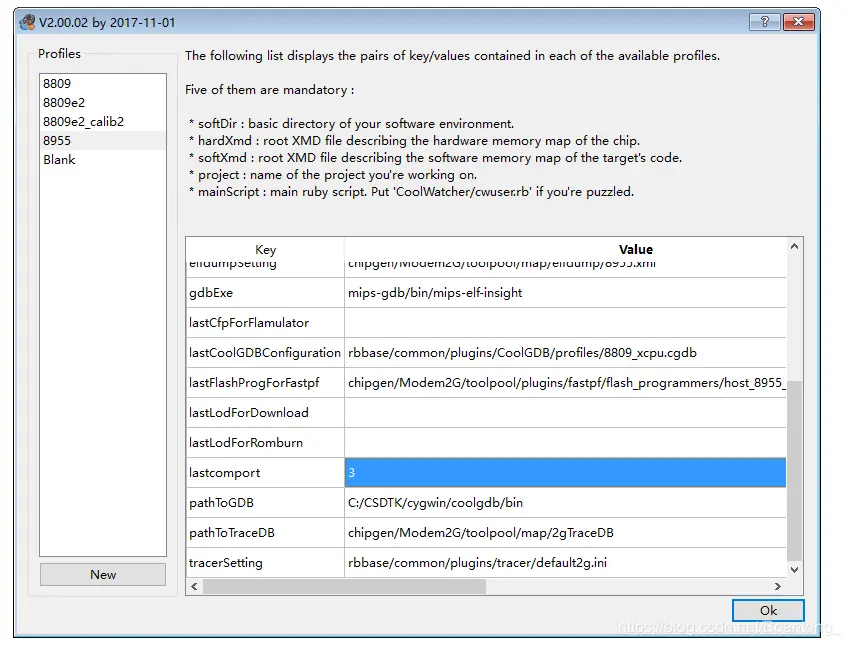Viewport: 851px width, 646px height.
Task: Click the horizontal scrollbar thumb
Action: click(x=344, y=586)
